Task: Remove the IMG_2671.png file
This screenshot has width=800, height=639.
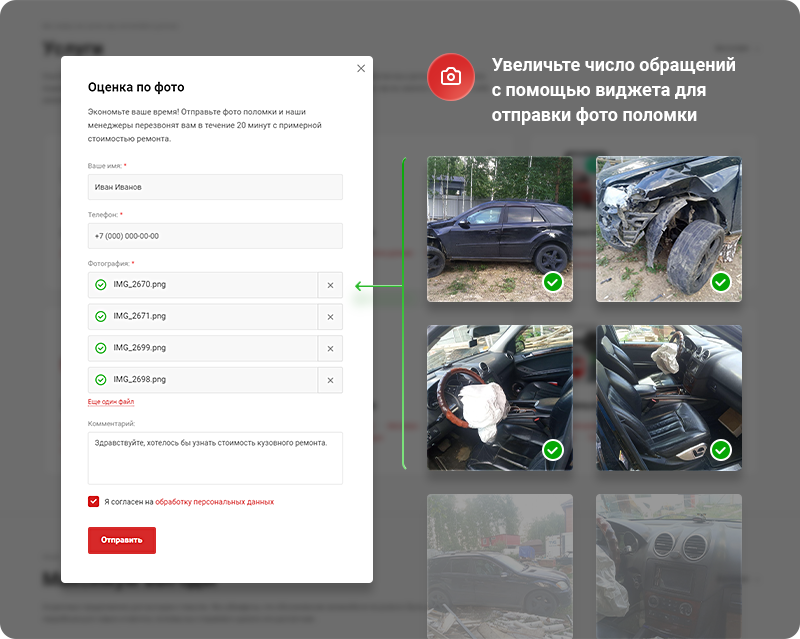Action: (330, 316)
